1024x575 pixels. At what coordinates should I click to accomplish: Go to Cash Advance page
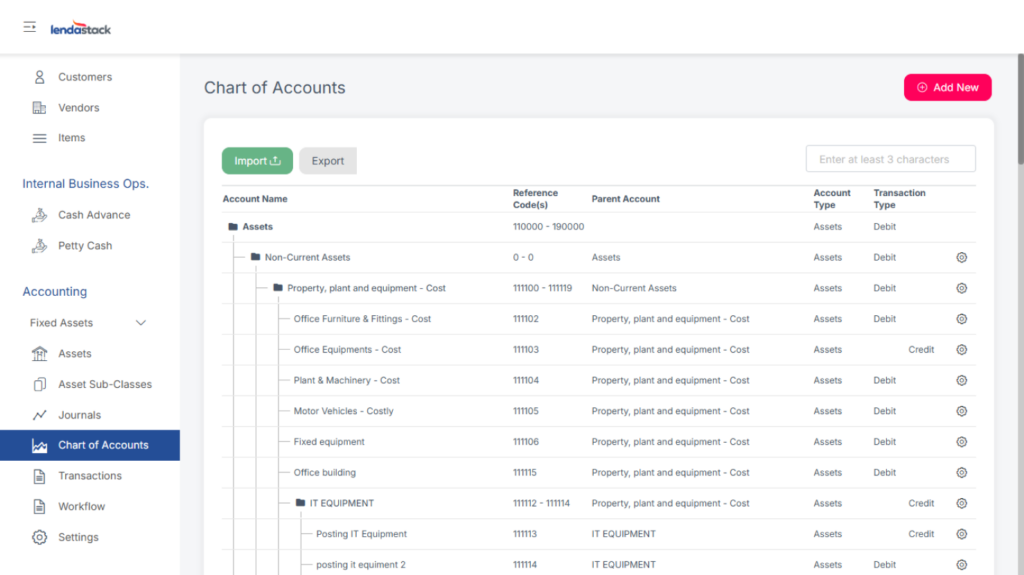(x=93, y=215)
